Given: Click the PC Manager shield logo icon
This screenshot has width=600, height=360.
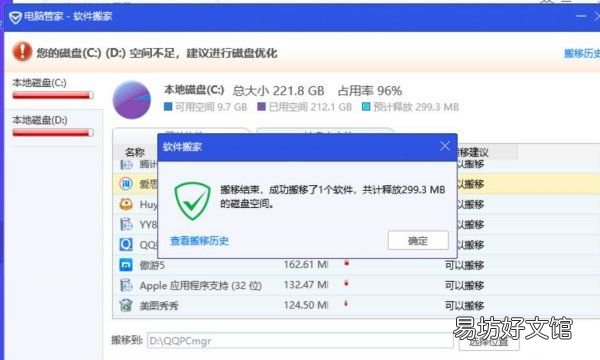Looking at the screenshot, I should pyautogui.click(x=15, y=17).
